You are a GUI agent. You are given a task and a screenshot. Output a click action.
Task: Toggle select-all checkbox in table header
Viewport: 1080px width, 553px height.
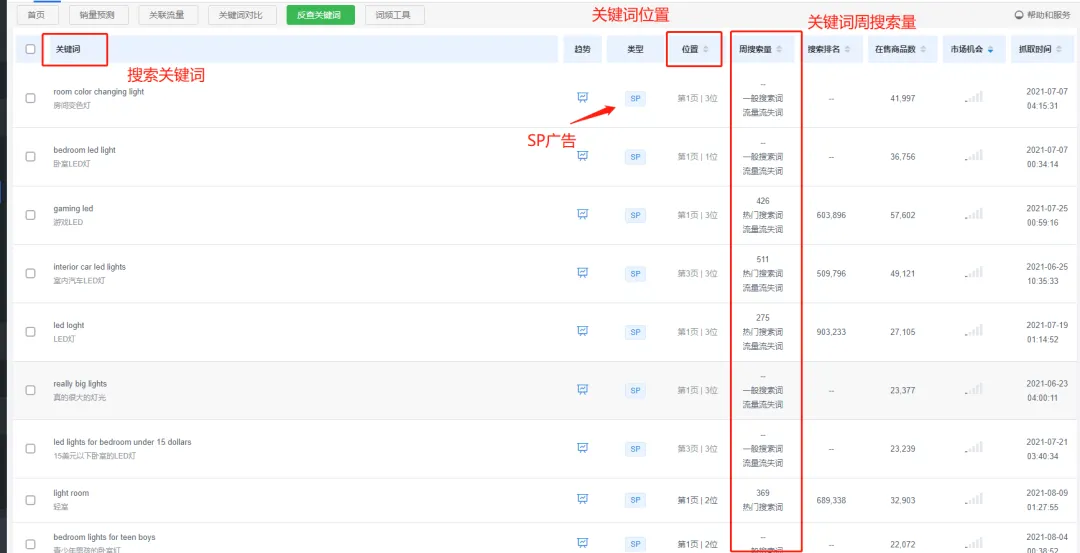pos(30,49)
